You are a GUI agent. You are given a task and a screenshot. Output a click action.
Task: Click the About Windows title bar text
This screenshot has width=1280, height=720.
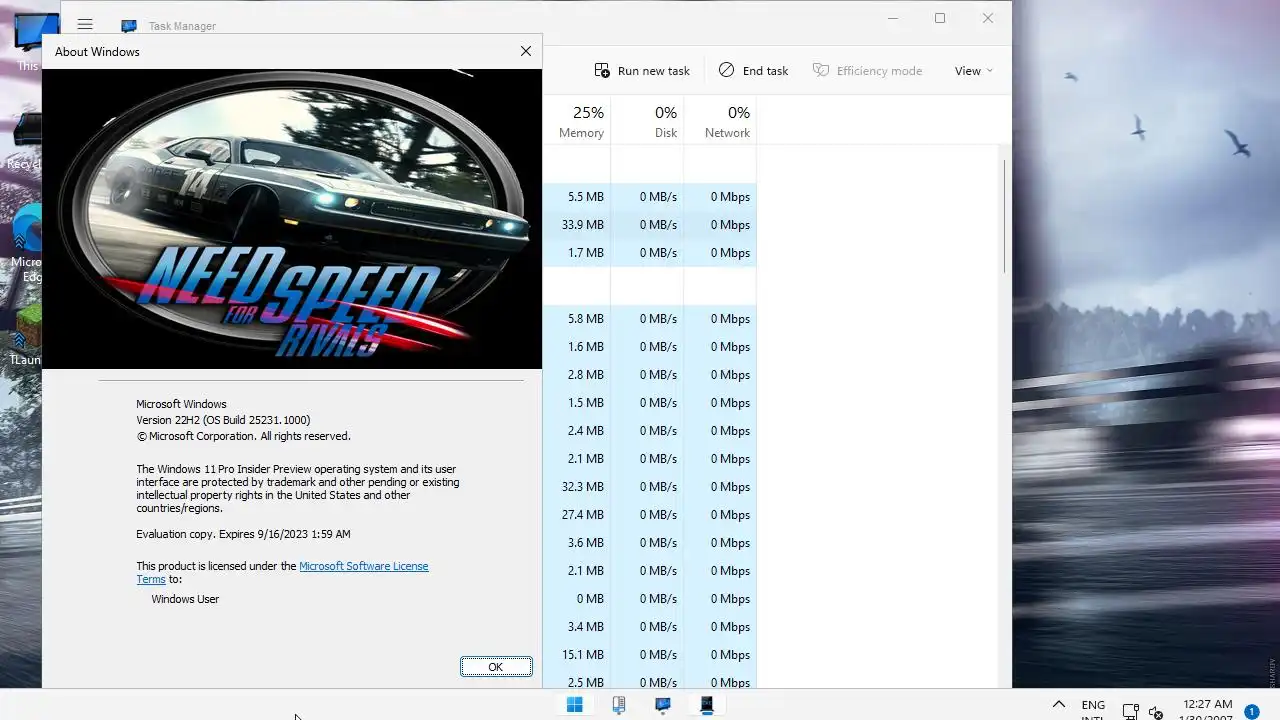point(97,52)
